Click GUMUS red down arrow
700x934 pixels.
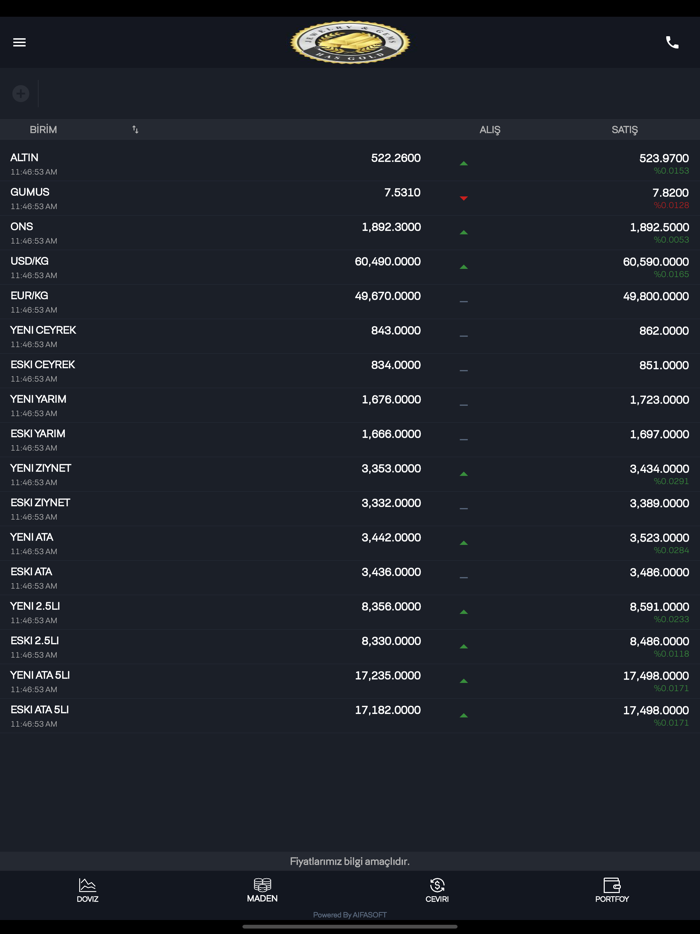point(463,198)
